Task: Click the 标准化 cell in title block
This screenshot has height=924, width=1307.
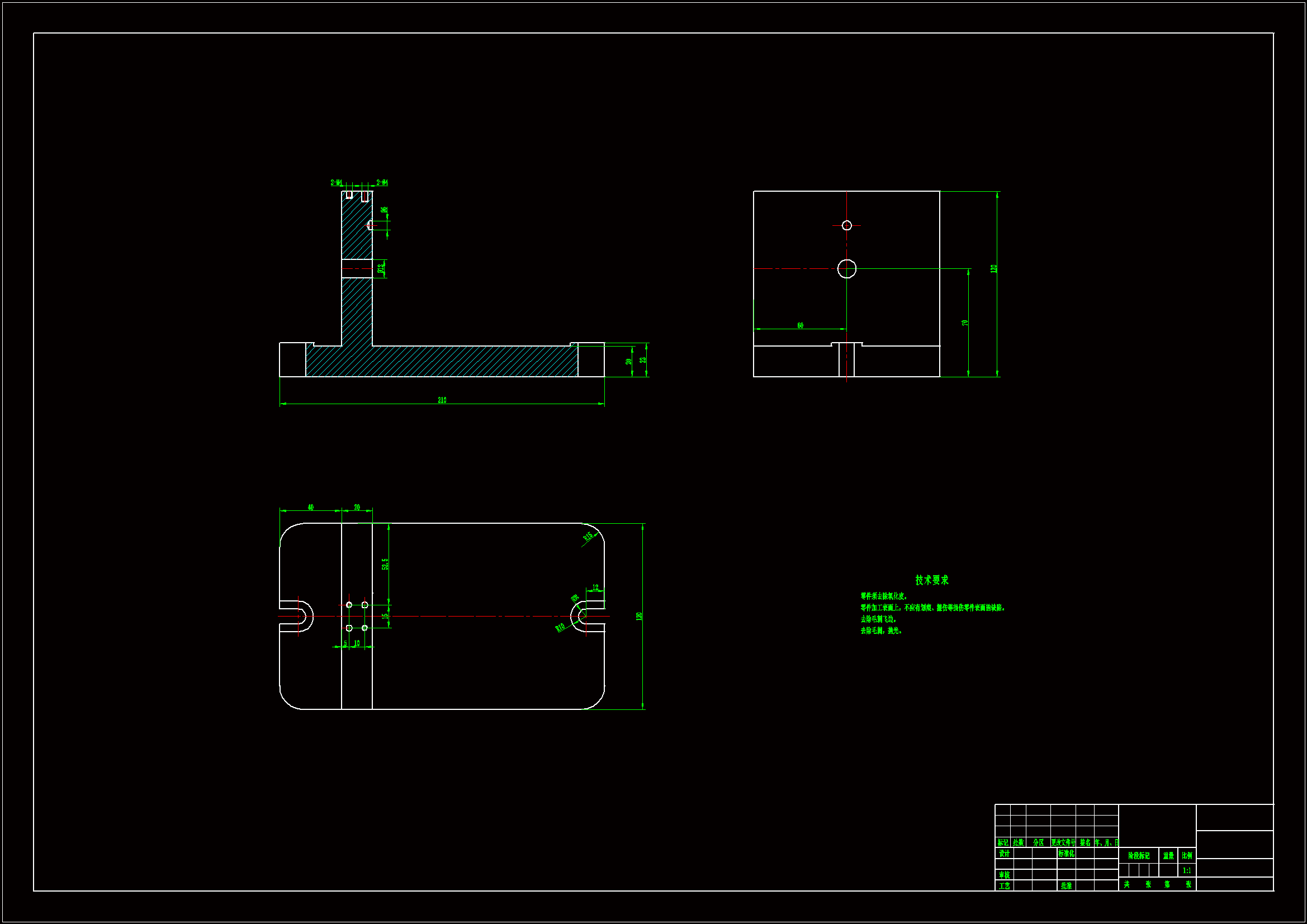Action: [x=1066, y=854]
